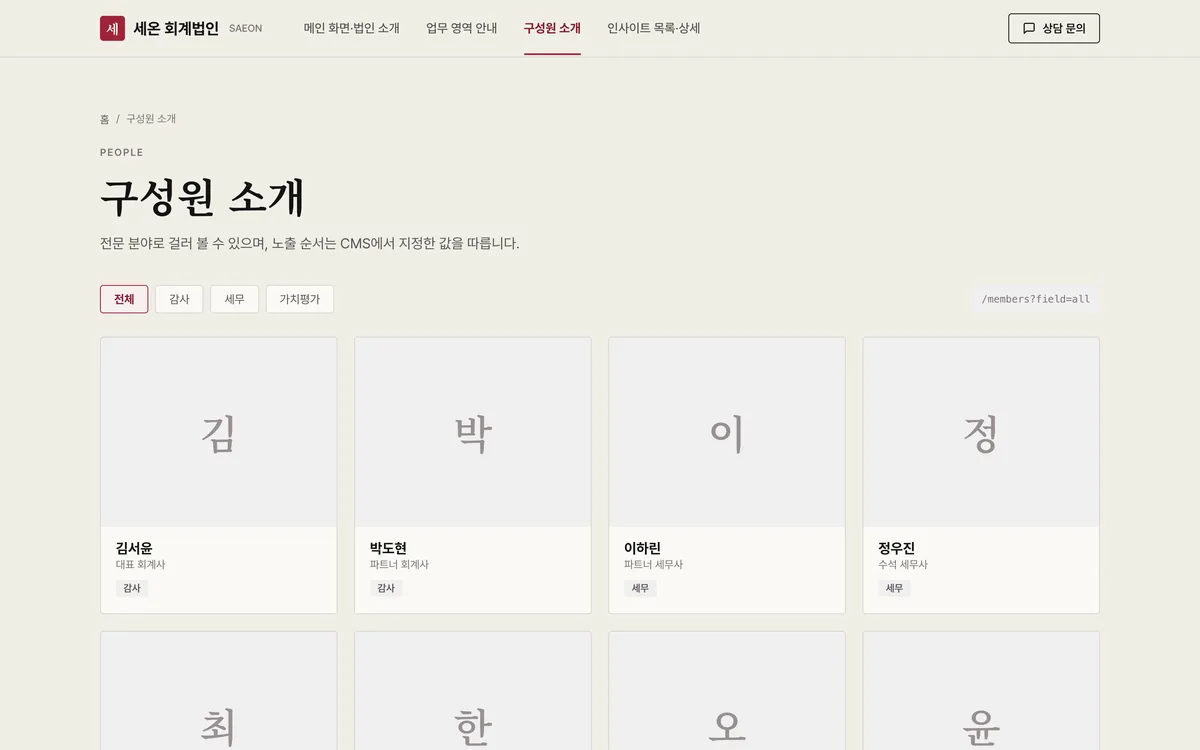Open 박도현's portrait thumbnail
This screenshot has height=750, width=1200.
[x=473, y=432]
